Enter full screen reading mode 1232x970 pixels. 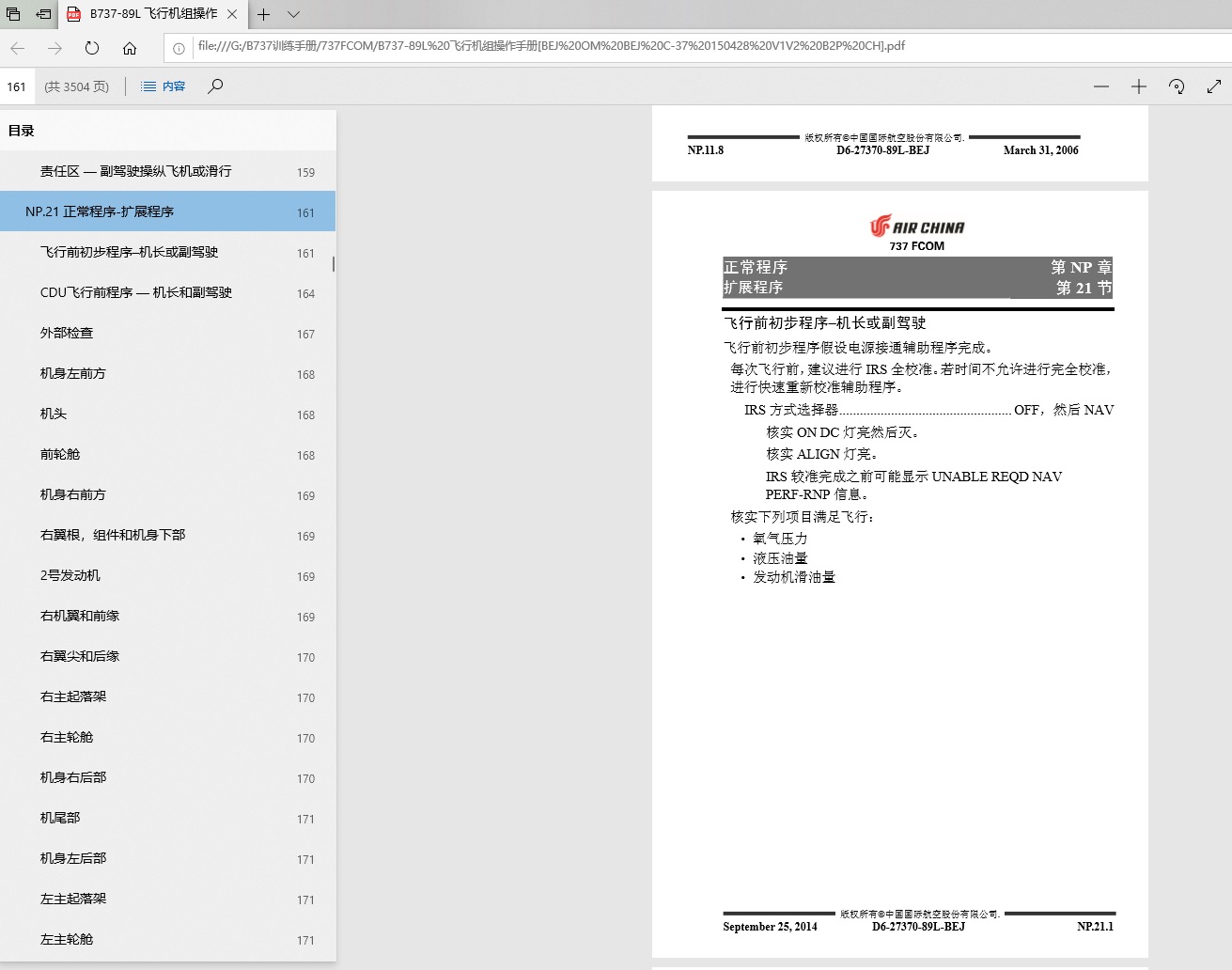pyautogui.click(x=1214, y=86)
